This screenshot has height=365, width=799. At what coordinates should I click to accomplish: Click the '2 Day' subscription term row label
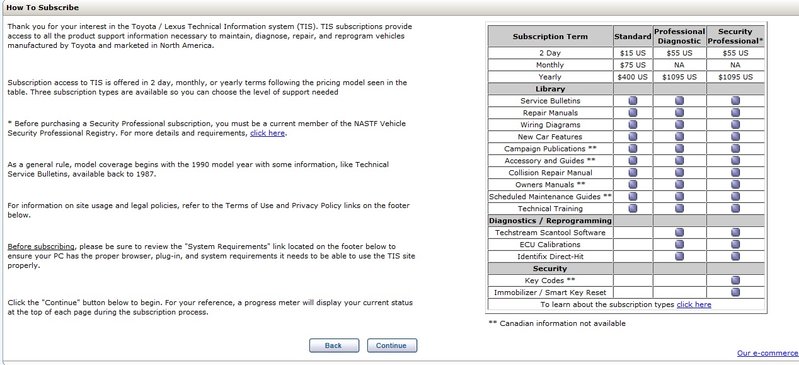click(550, 53)
